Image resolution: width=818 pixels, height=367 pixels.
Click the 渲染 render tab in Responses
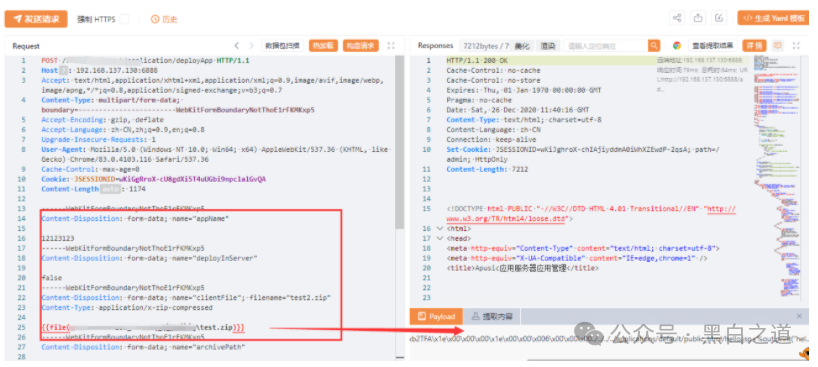tap(548, 46)
